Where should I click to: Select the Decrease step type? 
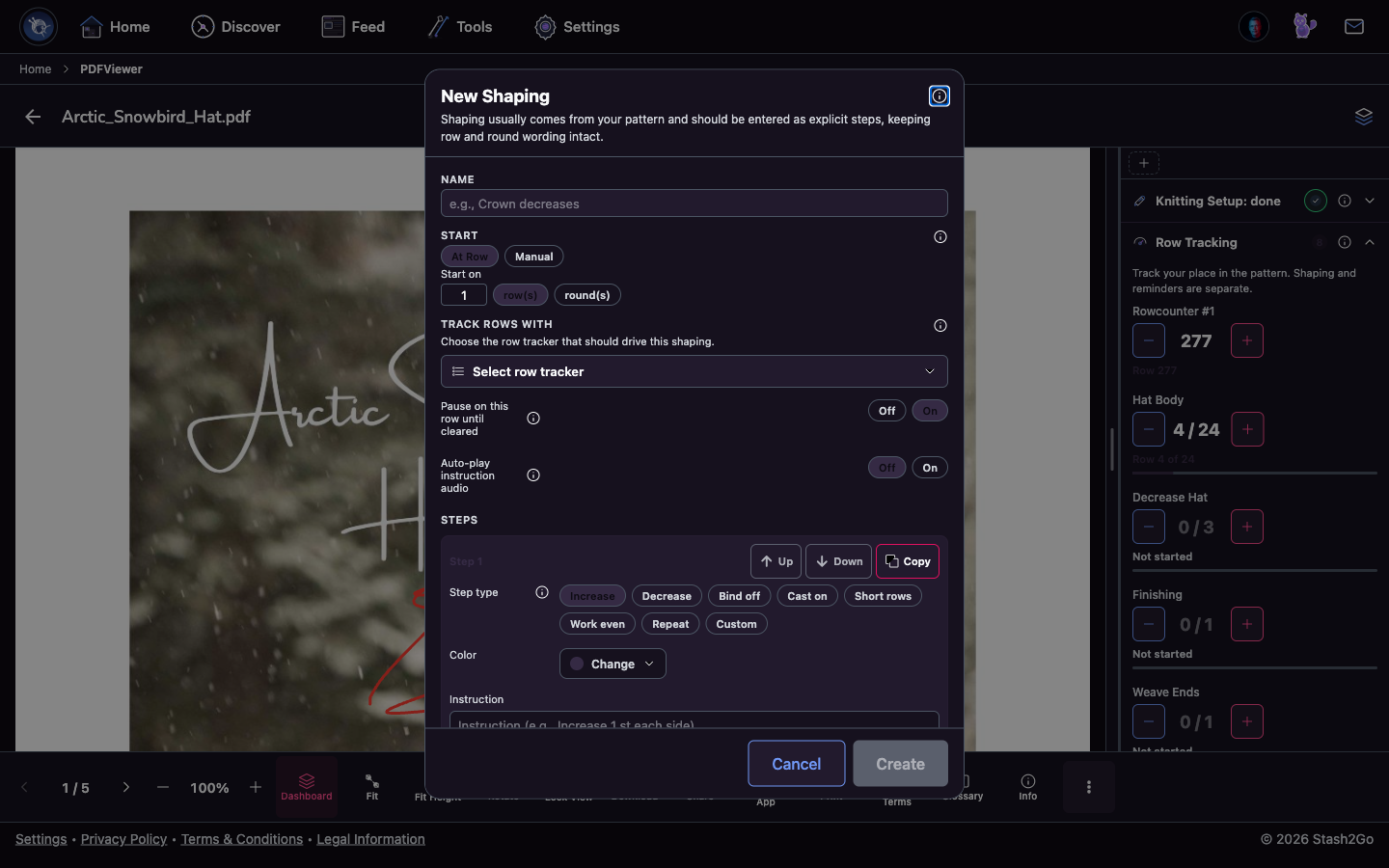(667, 596)
